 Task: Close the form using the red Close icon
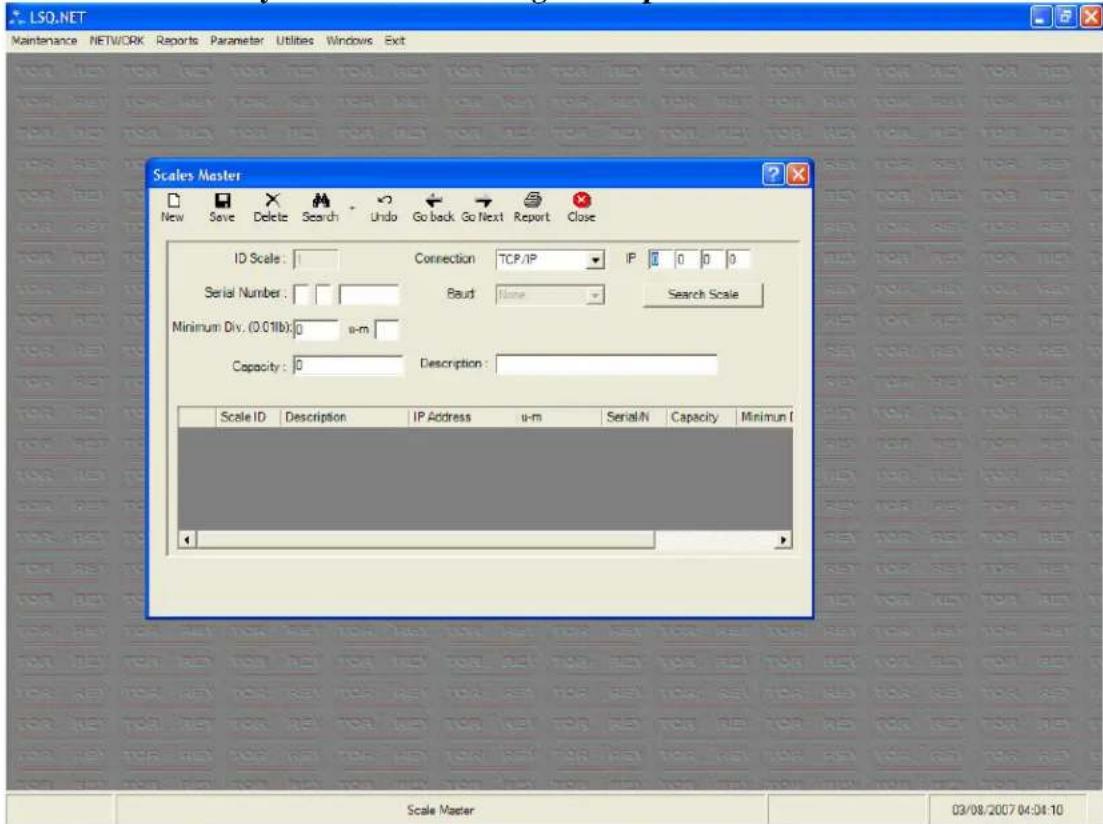click(581, 208)
